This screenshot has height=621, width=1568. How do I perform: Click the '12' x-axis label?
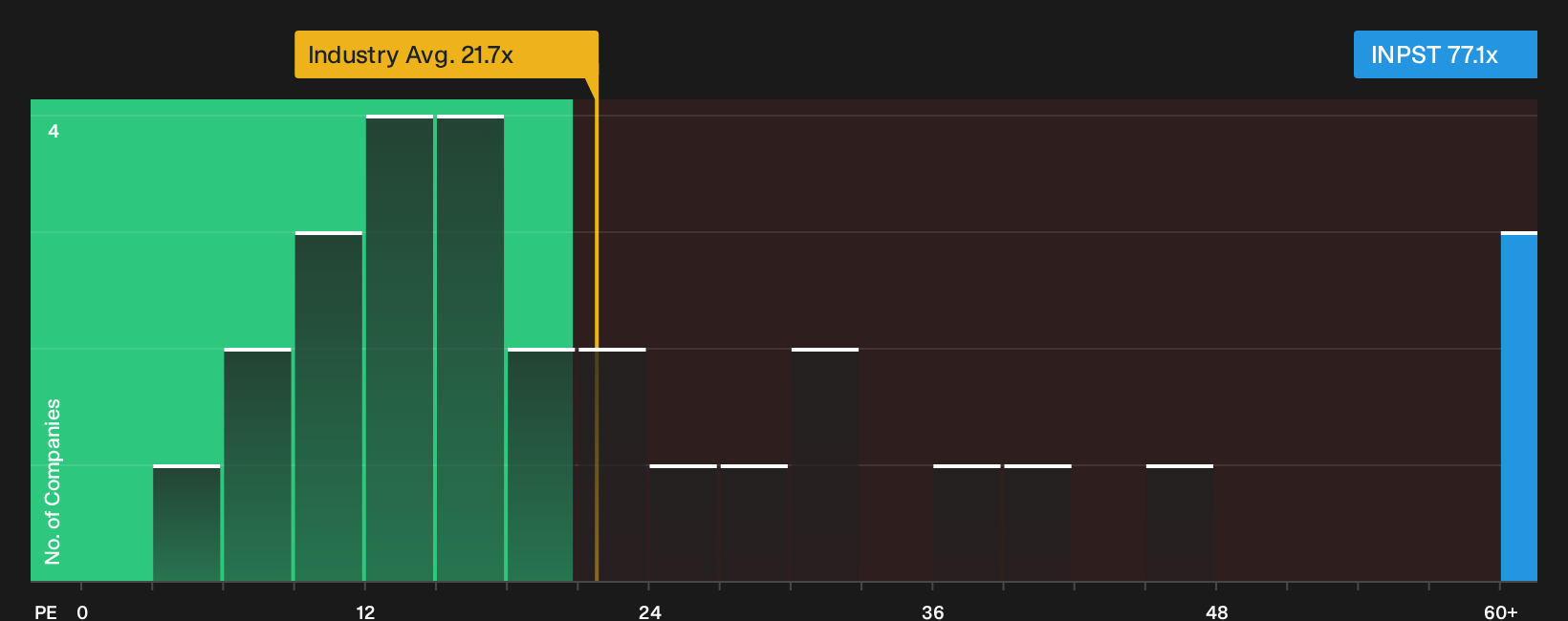[x=365, y=611]
